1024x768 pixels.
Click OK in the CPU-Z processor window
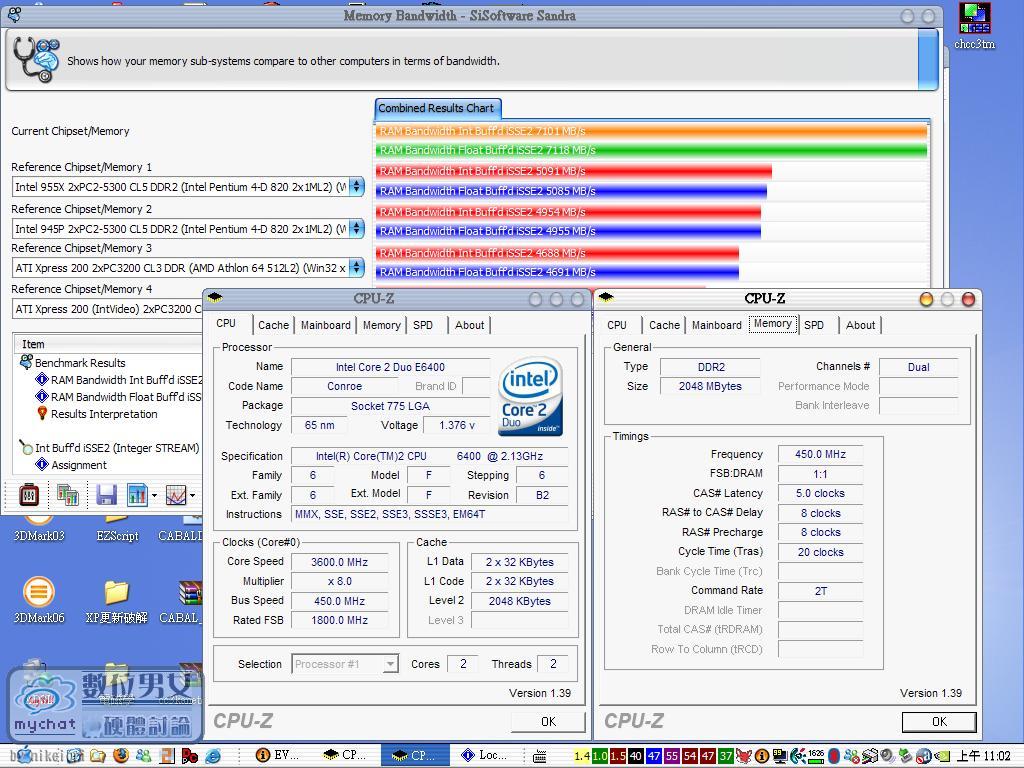point(548,721)
